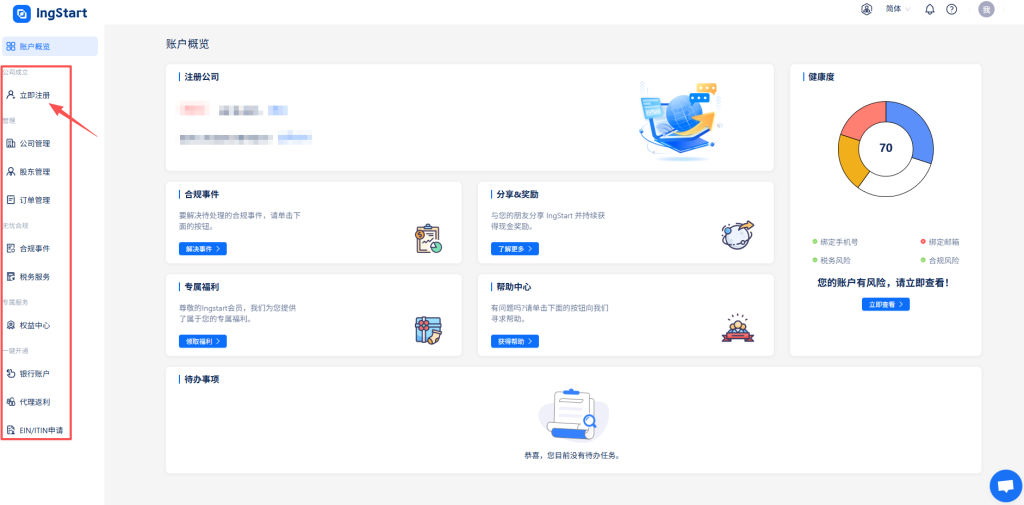The width and height of the screenshot is (1024, 505).
Task: Click the 获得帮助 button
Action: click(x=515, y=341)
